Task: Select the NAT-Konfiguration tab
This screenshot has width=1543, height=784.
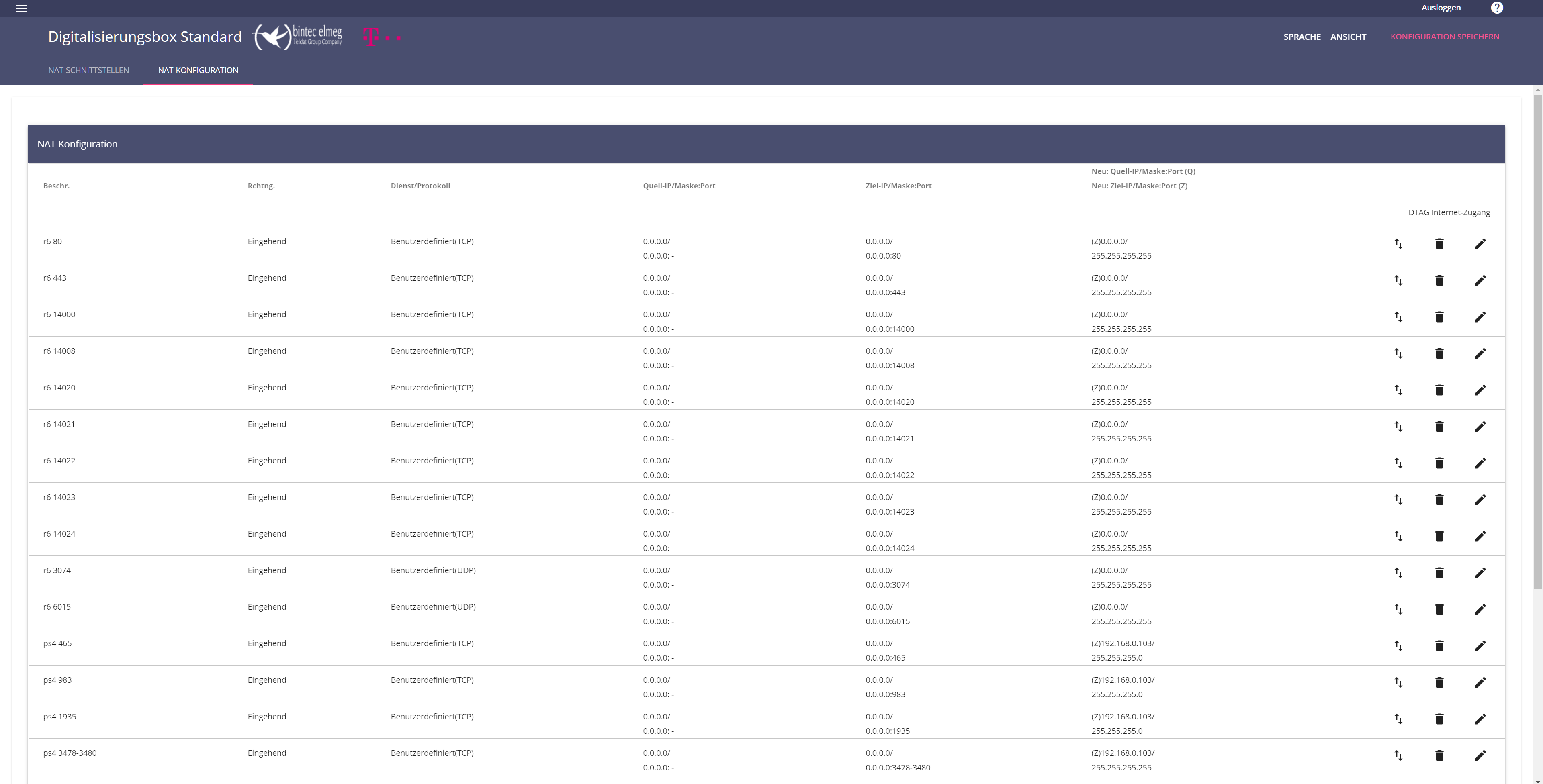Action: click(198, 70)
